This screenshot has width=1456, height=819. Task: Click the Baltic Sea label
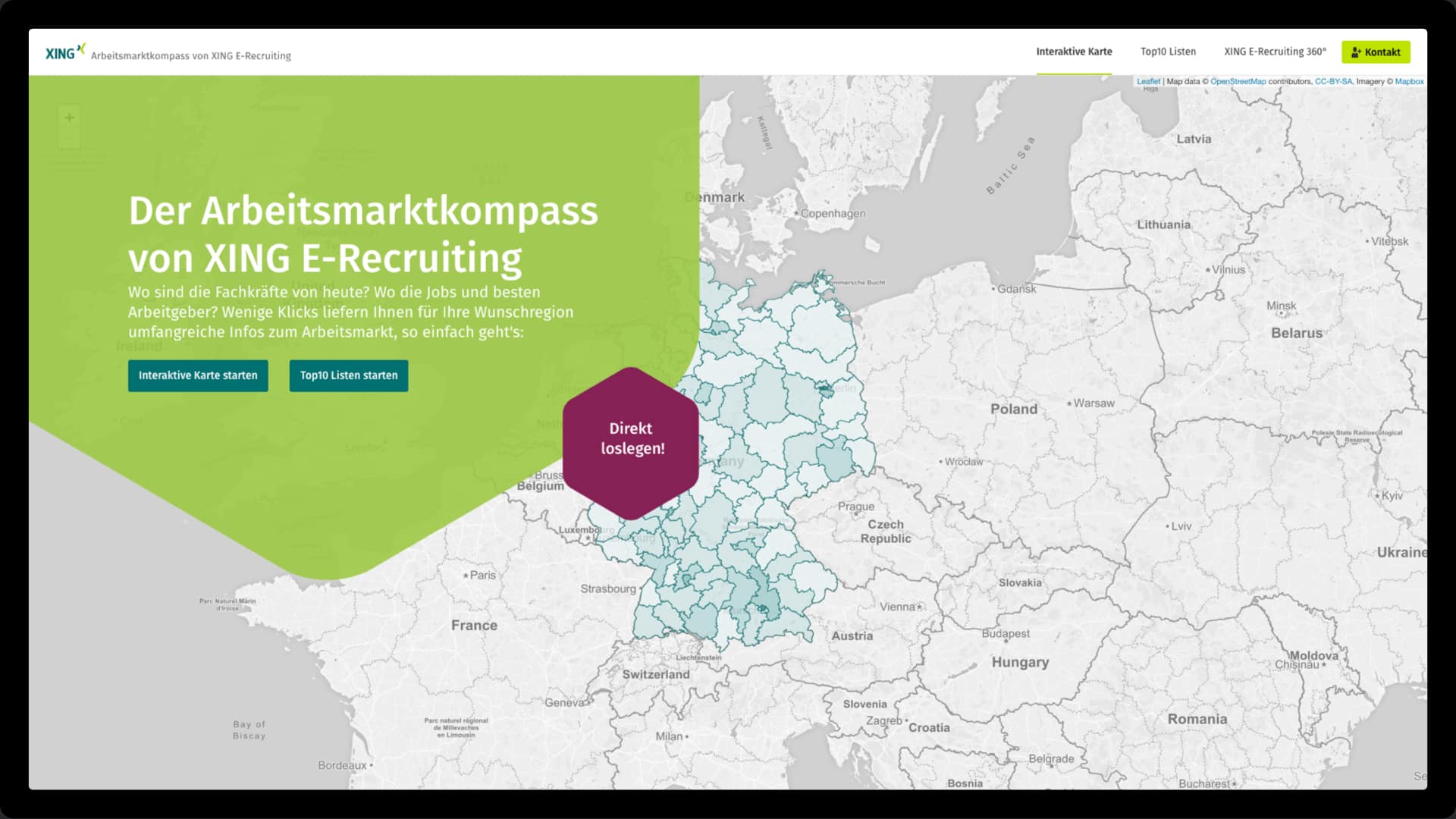click(x=1010, y=165)
